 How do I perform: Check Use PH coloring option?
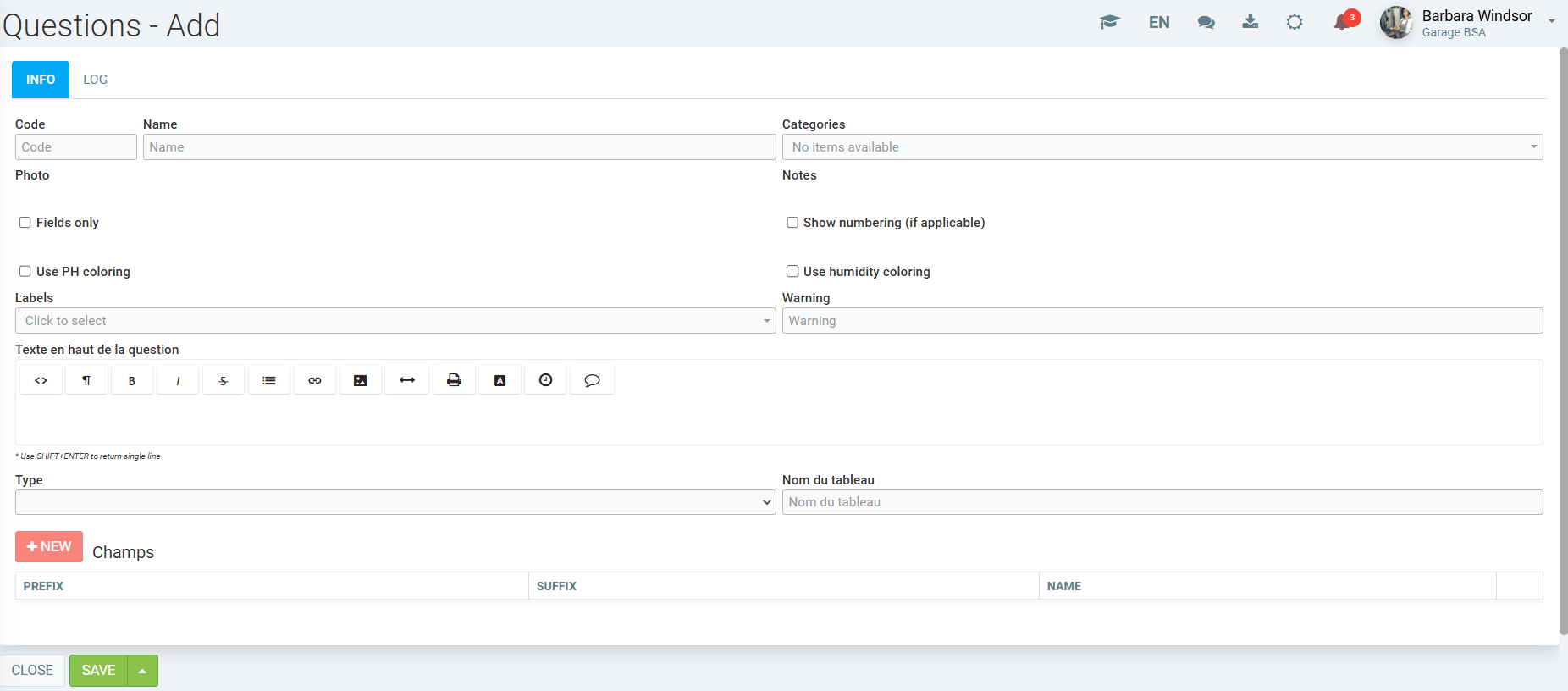click(25, 272)
